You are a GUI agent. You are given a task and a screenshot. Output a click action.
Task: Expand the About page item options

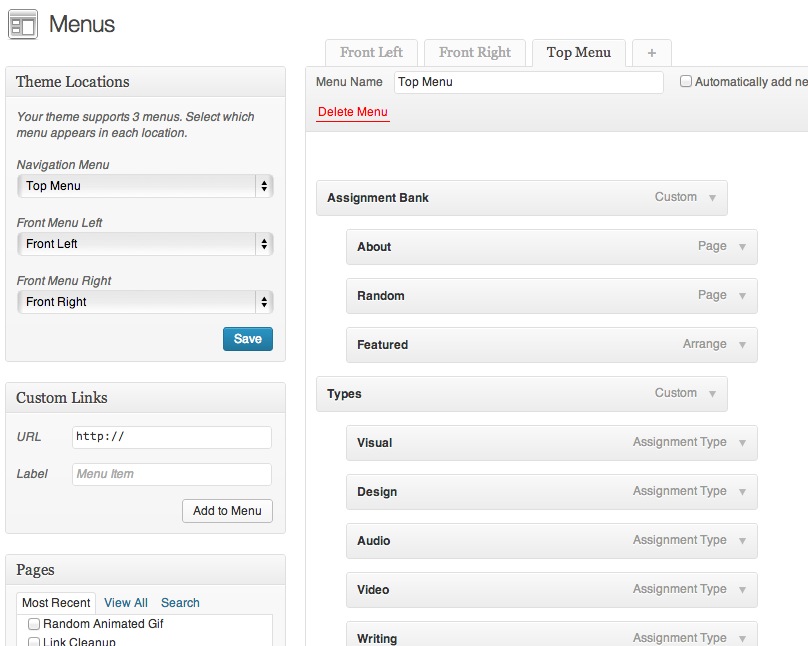[x=744, y=247]
